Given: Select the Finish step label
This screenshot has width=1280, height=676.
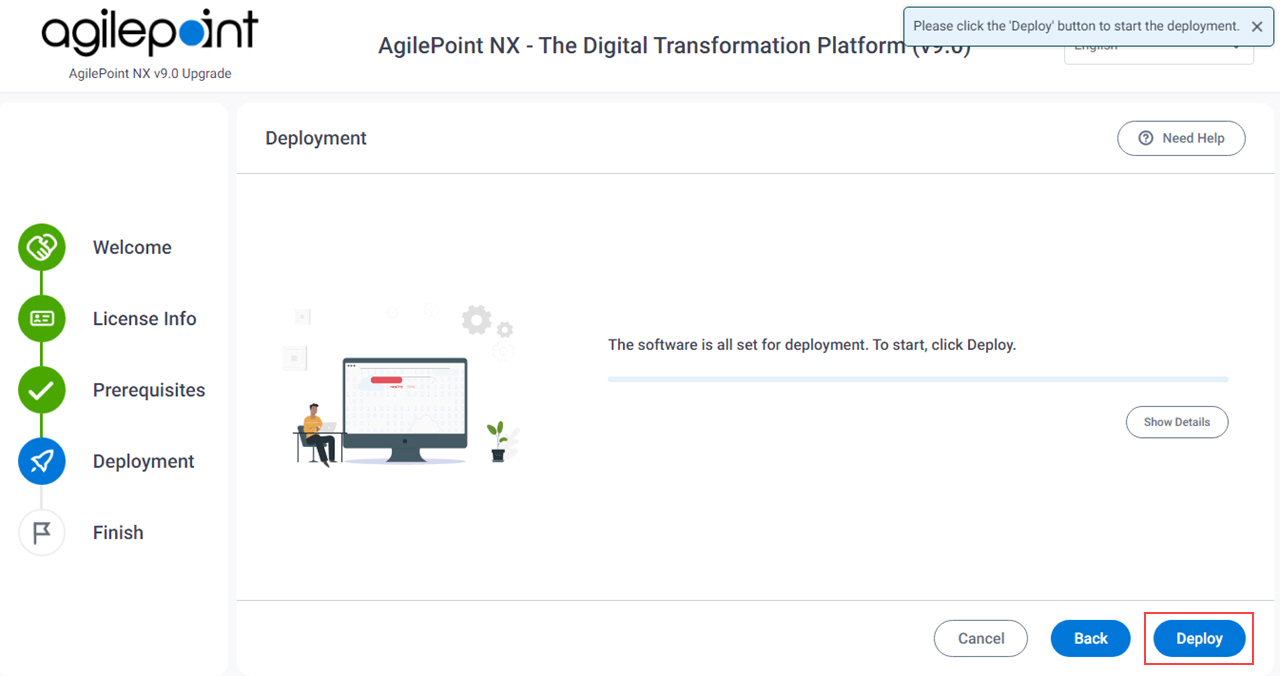Looking at the screenshot, I should point(118,532).
